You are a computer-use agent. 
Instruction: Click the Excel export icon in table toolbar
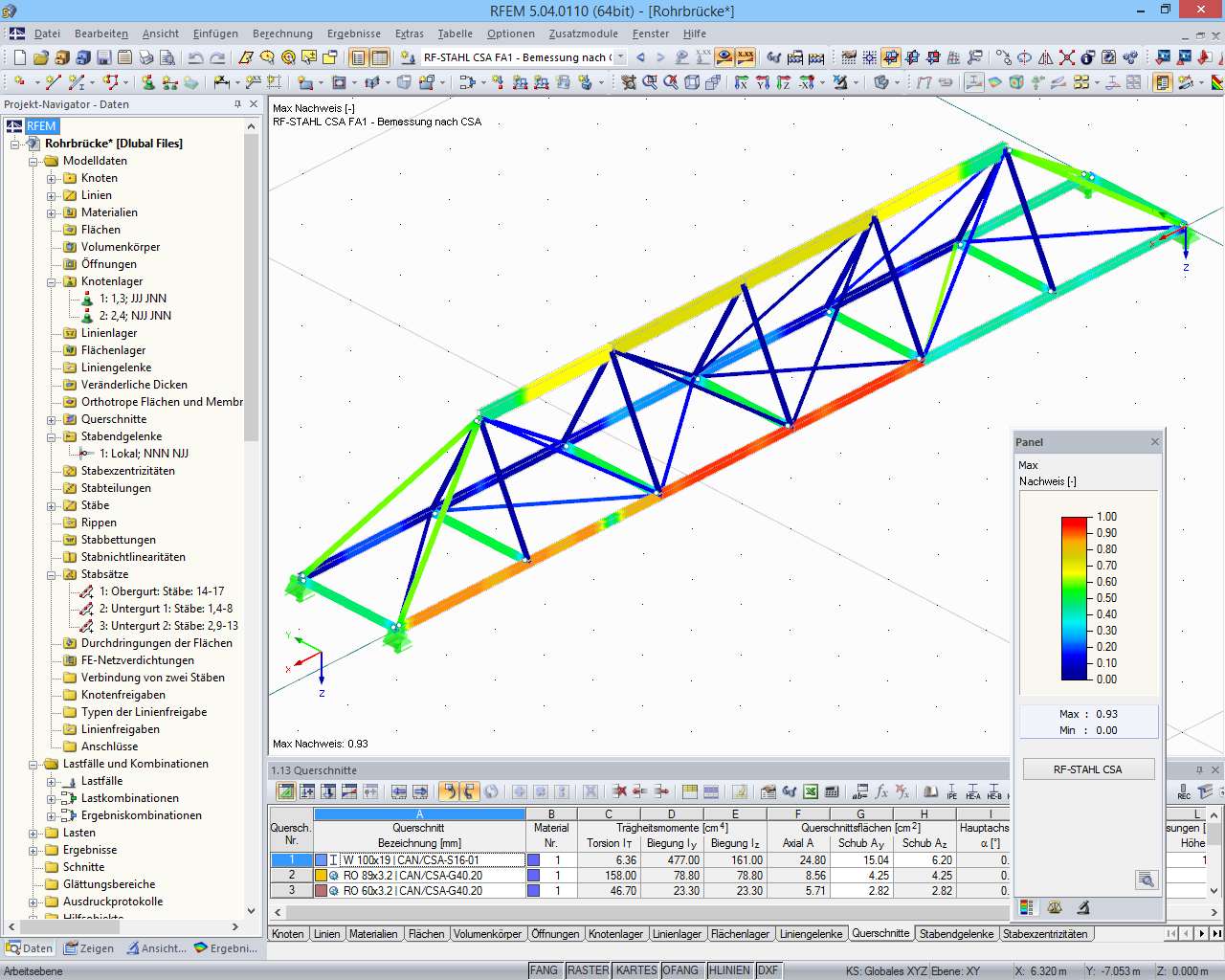coord(811,791)
